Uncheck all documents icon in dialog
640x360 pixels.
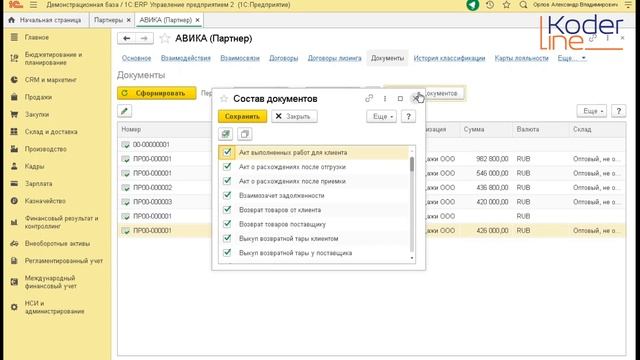244,134
